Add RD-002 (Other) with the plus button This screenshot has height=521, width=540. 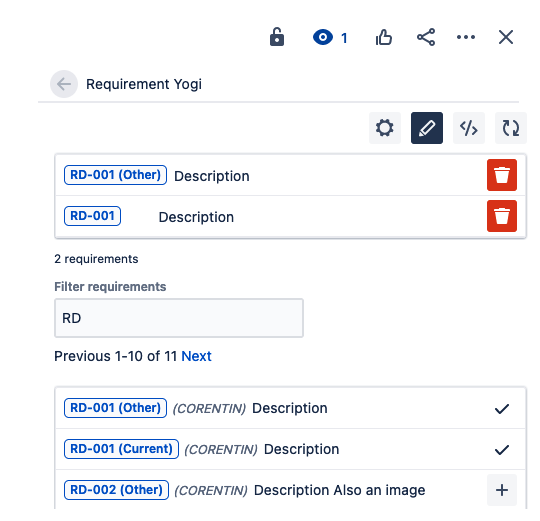pos(502,490)
